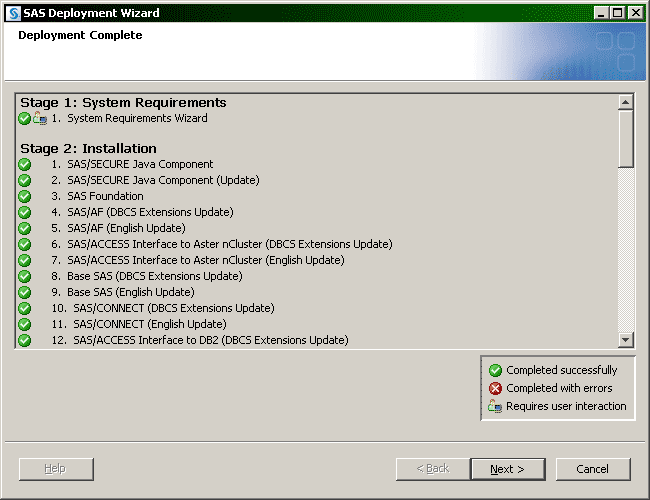
Task: Close the SAS Deployment Wizard window
Action: [635, 13]
